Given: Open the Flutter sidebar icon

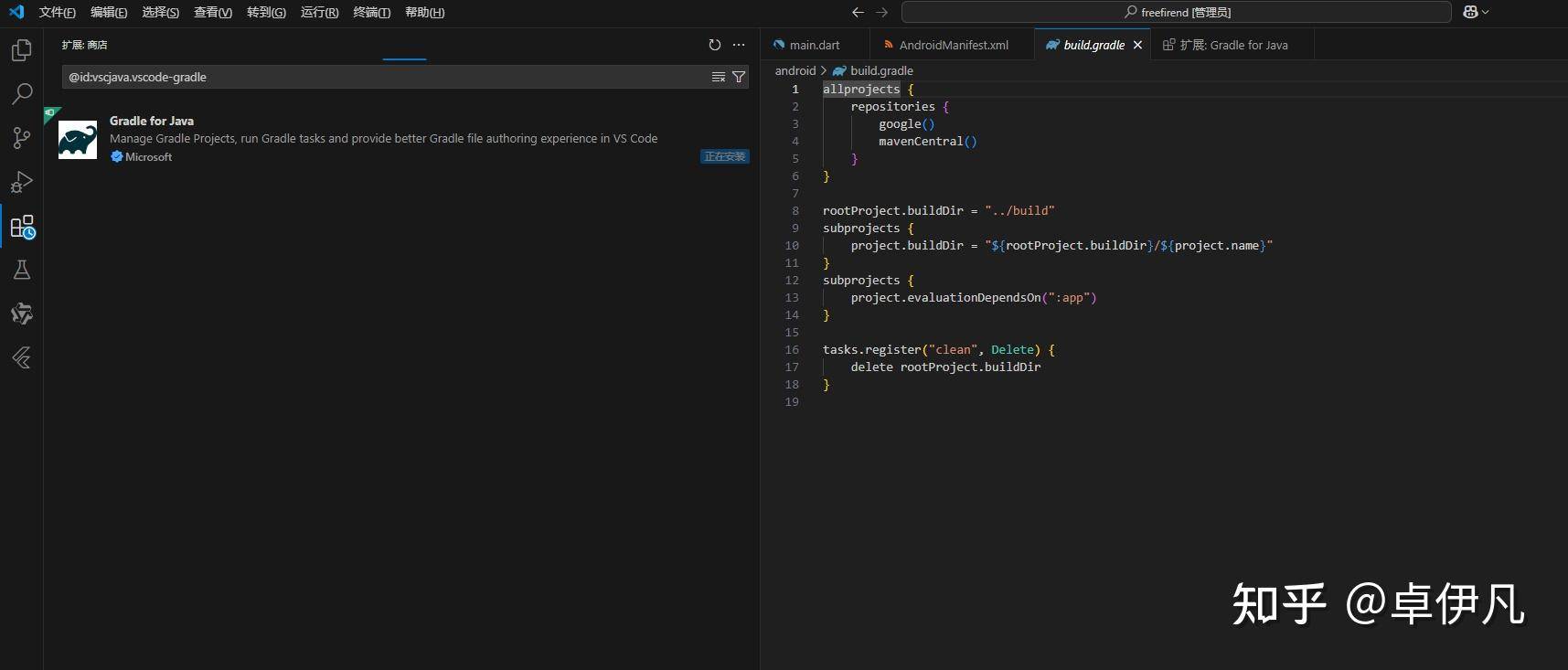Looking at the screenshot, I should pyautogui.click(x=21, y=357).
